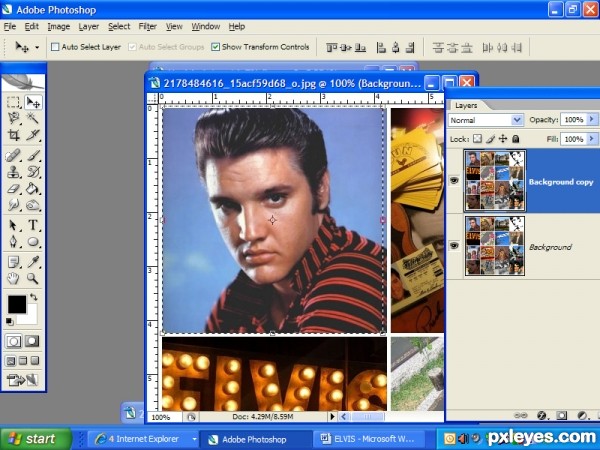Enable Auto Select Layer checkbox

[x=55, y=47]
